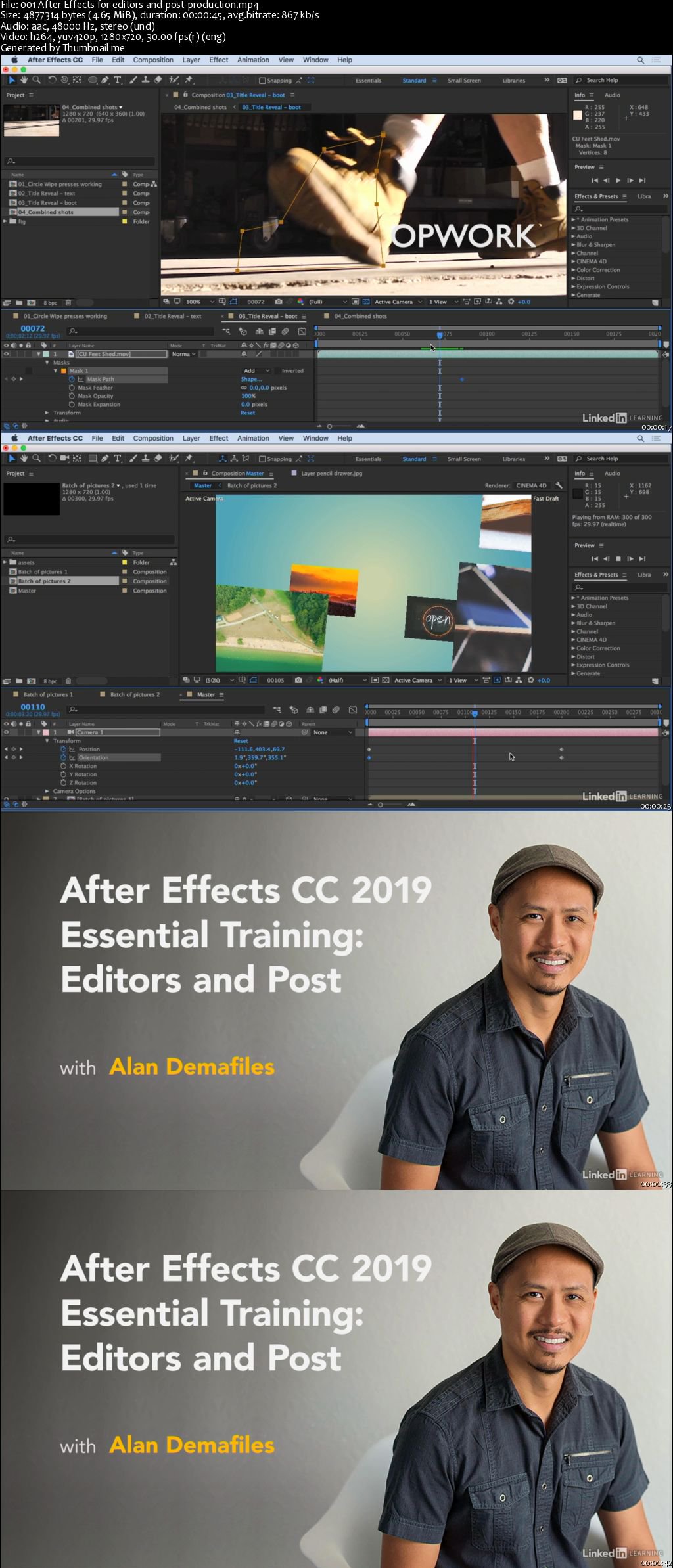Select the Unified Camera tool in the lower toolbar
The image size is (673, 1568).
point(64,459)
